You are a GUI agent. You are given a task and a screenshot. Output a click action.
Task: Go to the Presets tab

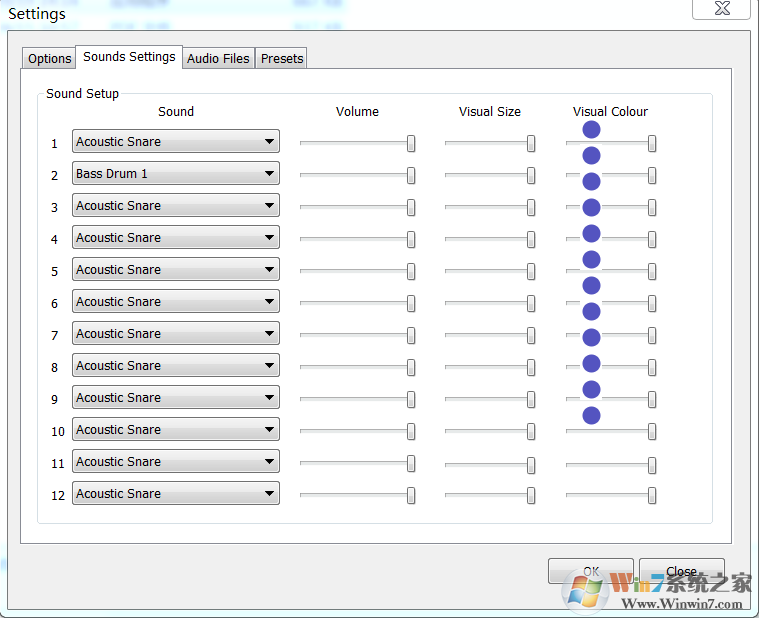282,59
